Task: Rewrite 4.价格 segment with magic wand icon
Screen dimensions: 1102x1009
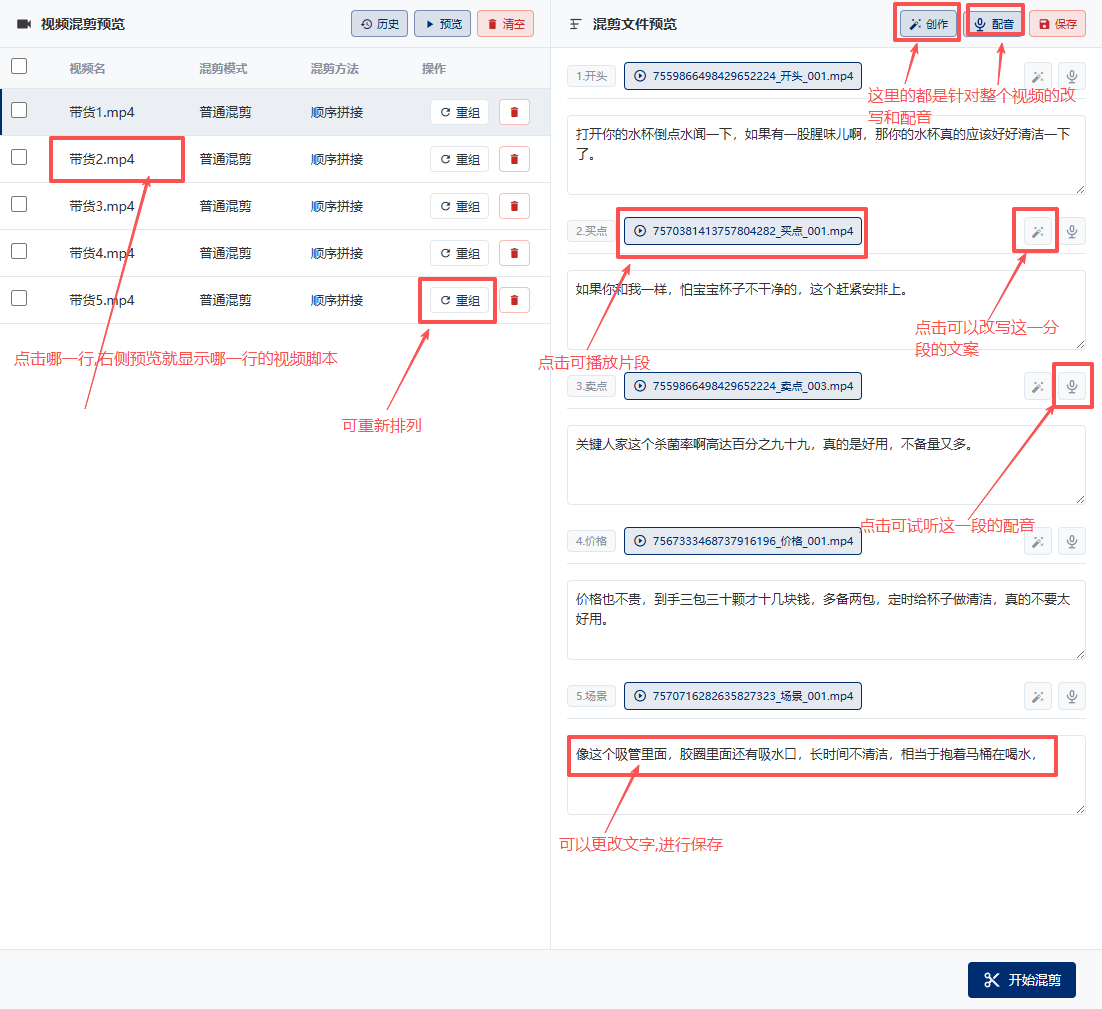Action: (1037, 542)
